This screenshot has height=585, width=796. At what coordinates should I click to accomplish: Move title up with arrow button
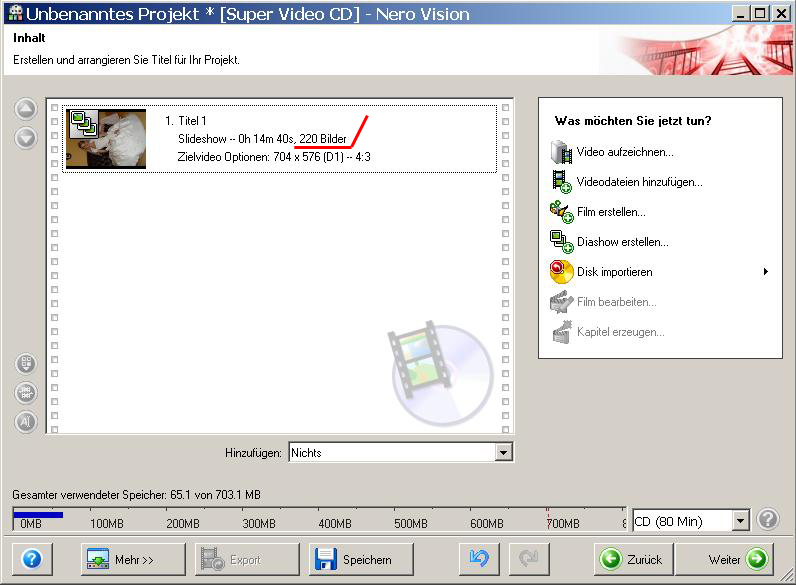click(x=26, y=109)
